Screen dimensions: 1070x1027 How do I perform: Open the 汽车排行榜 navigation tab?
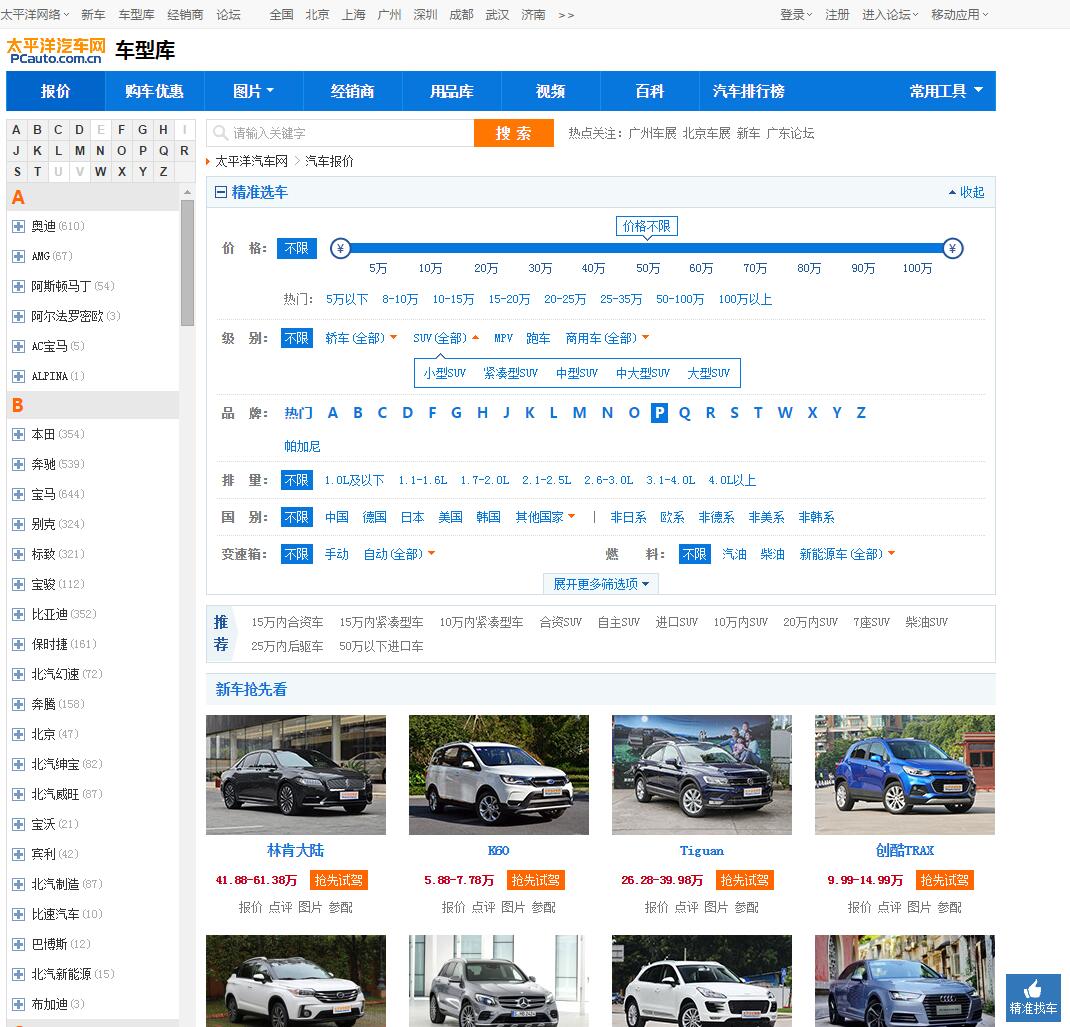(x=748, y=91)
